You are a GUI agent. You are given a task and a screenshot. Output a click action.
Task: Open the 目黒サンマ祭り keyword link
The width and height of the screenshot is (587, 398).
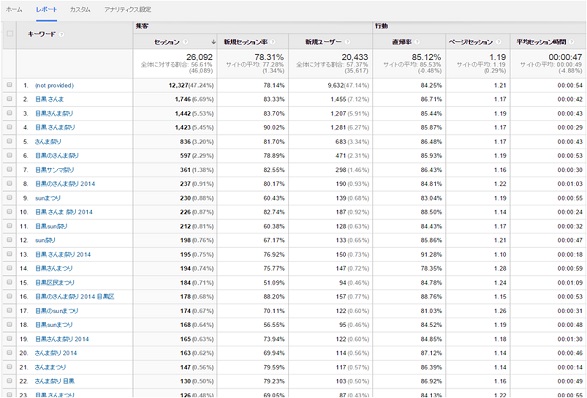[55, 170]
